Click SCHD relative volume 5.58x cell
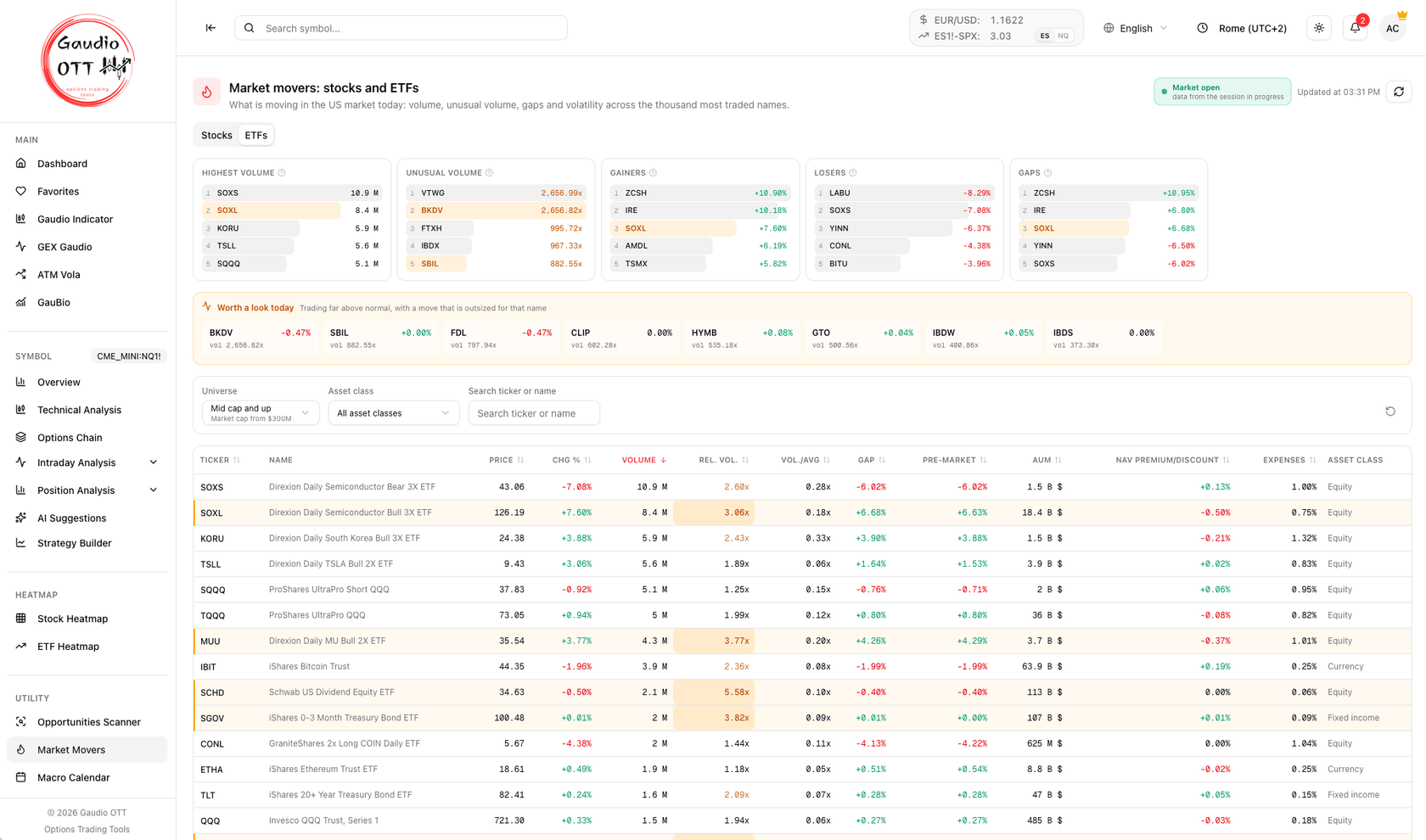This screenshot has height=840, width=1426. coord(714,692)
